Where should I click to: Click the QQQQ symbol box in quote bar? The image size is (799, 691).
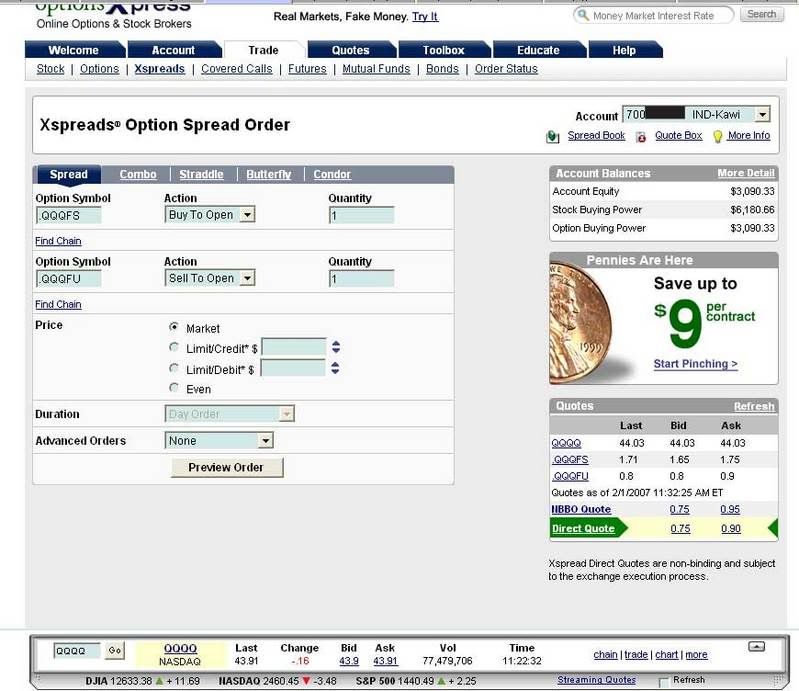click(x=77, y=651)
